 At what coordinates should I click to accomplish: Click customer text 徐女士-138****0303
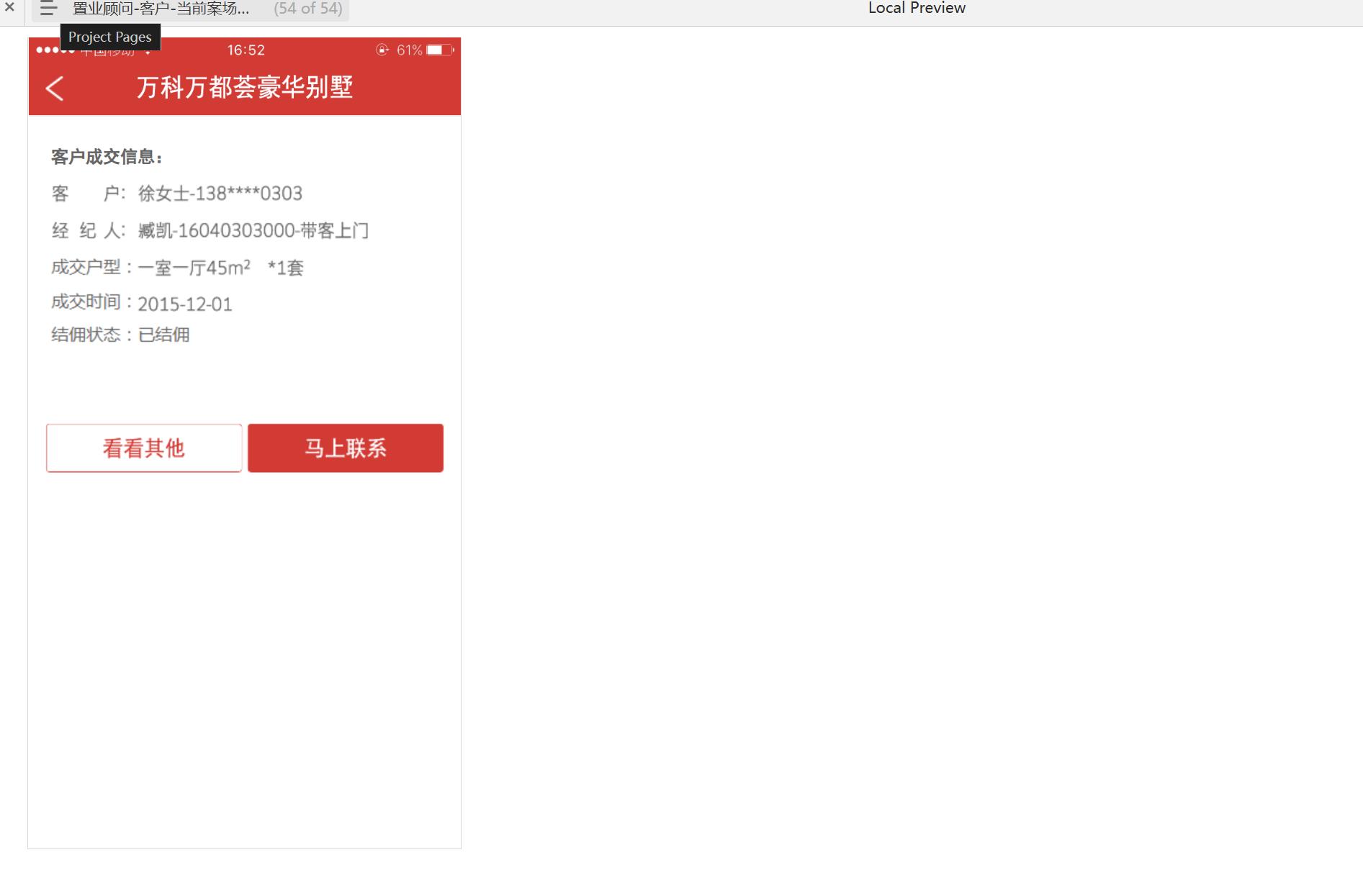click(x=220, y=194)
